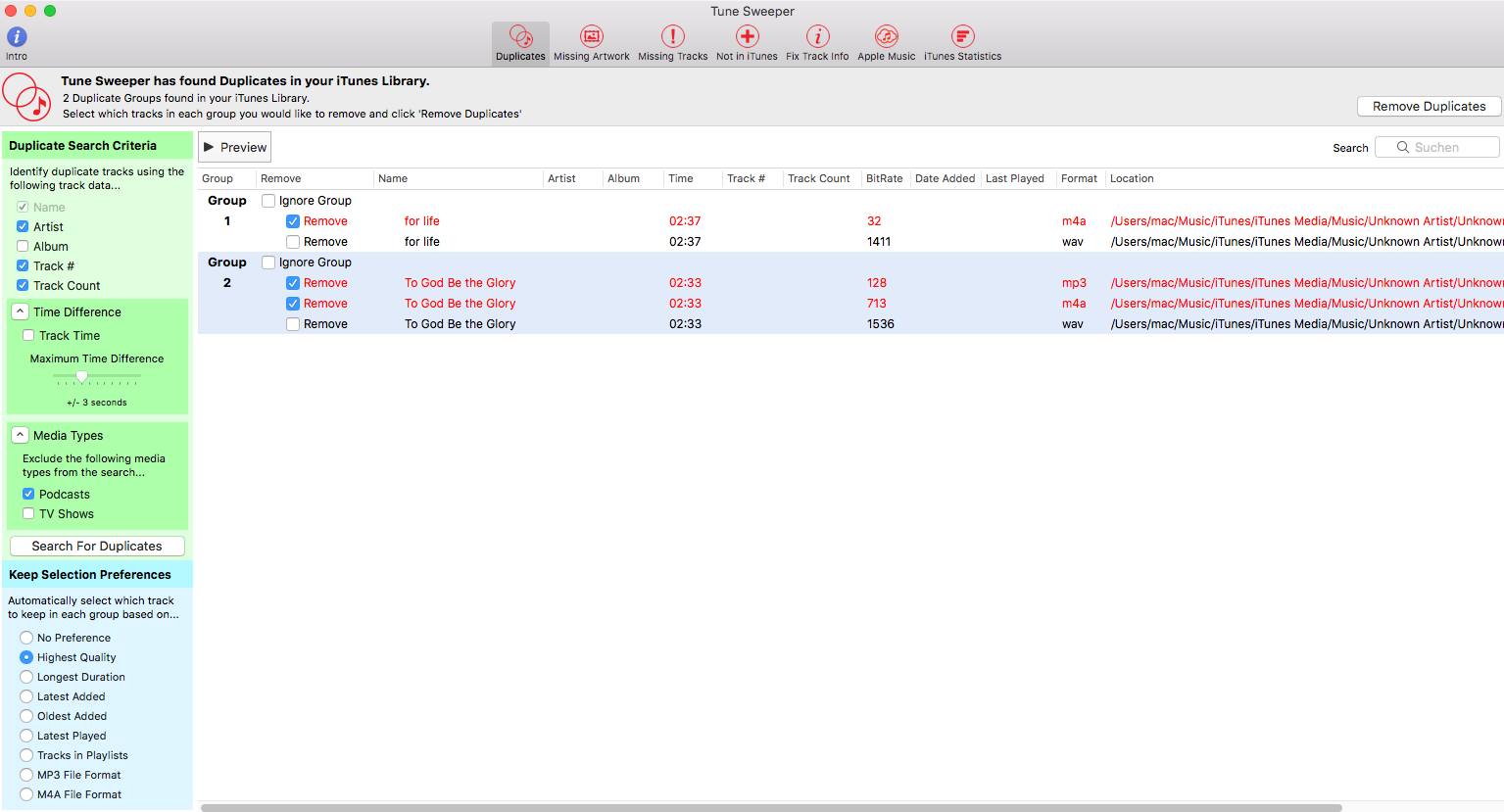Sort by the Format column header
The width and height of the screenshot is (1504, 812).
tap(1079, 178)
